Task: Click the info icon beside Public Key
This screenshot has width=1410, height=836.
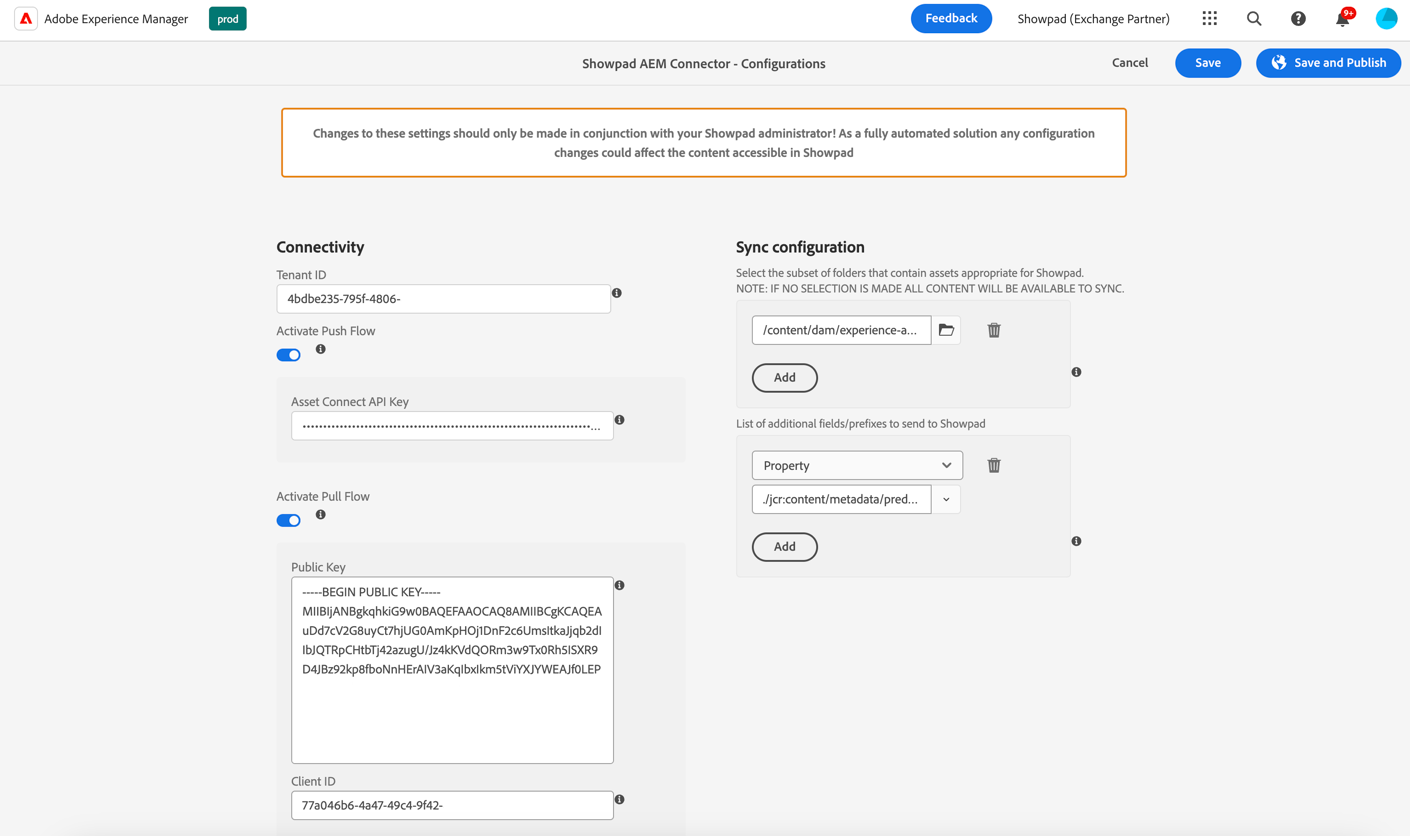Action: pos(620,585)
